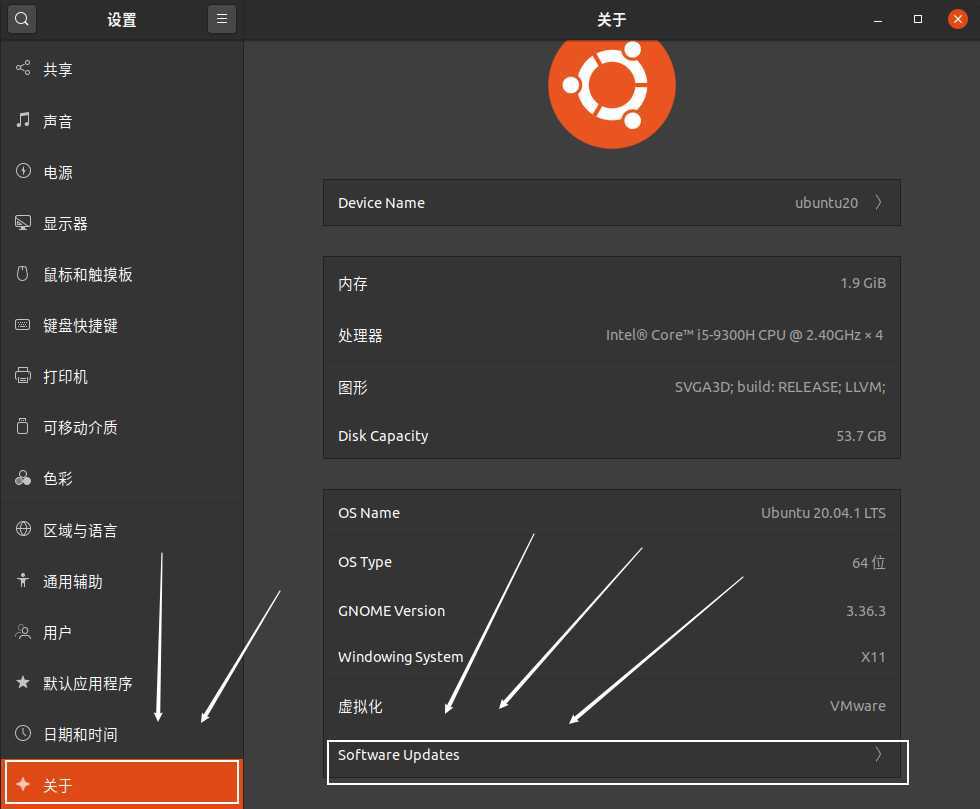This screenshot has width=980, height=809.
Task: Open 键盘快捷键 keyboard shortcuts
Action: point(122,325)
